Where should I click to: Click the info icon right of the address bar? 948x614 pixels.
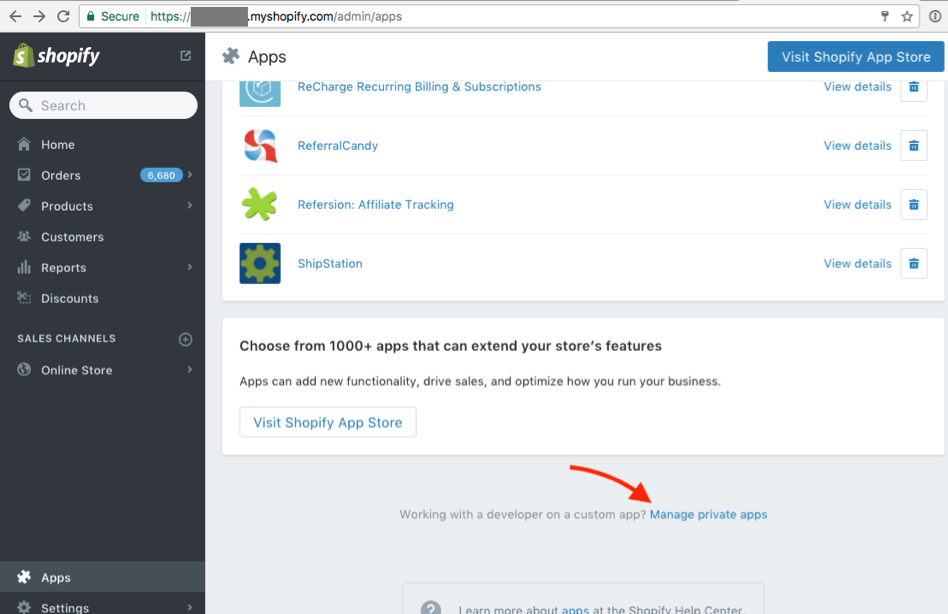[x=935, y=16]
